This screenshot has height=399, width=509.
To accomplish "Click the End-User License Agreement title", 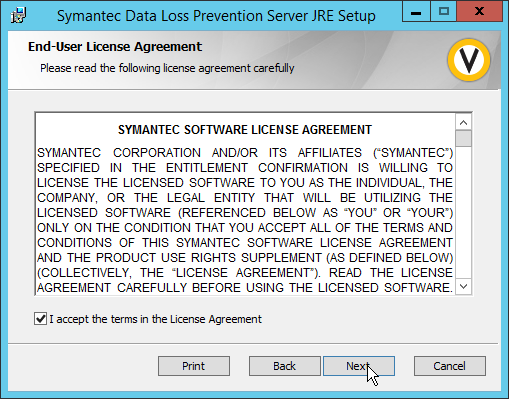I will click(115, 47).
